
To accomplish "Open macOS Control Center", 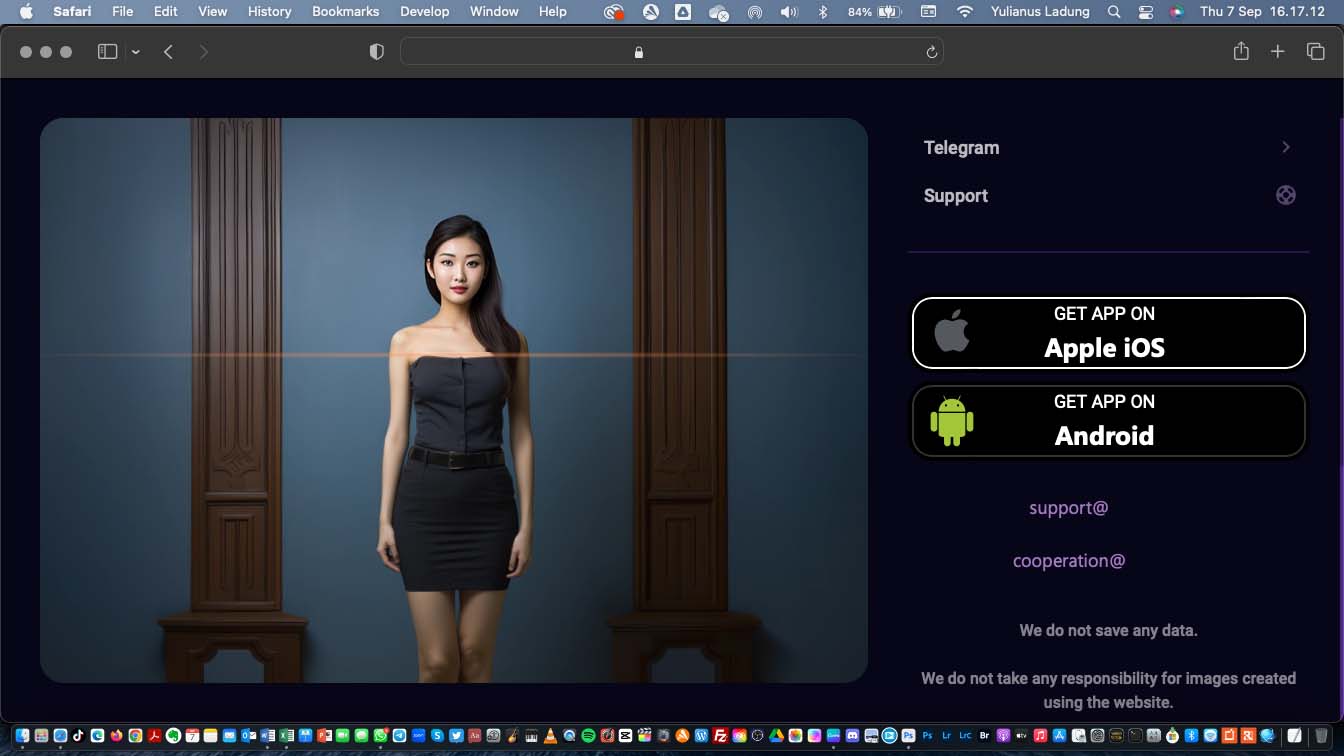I will (x=1146, y=12).
